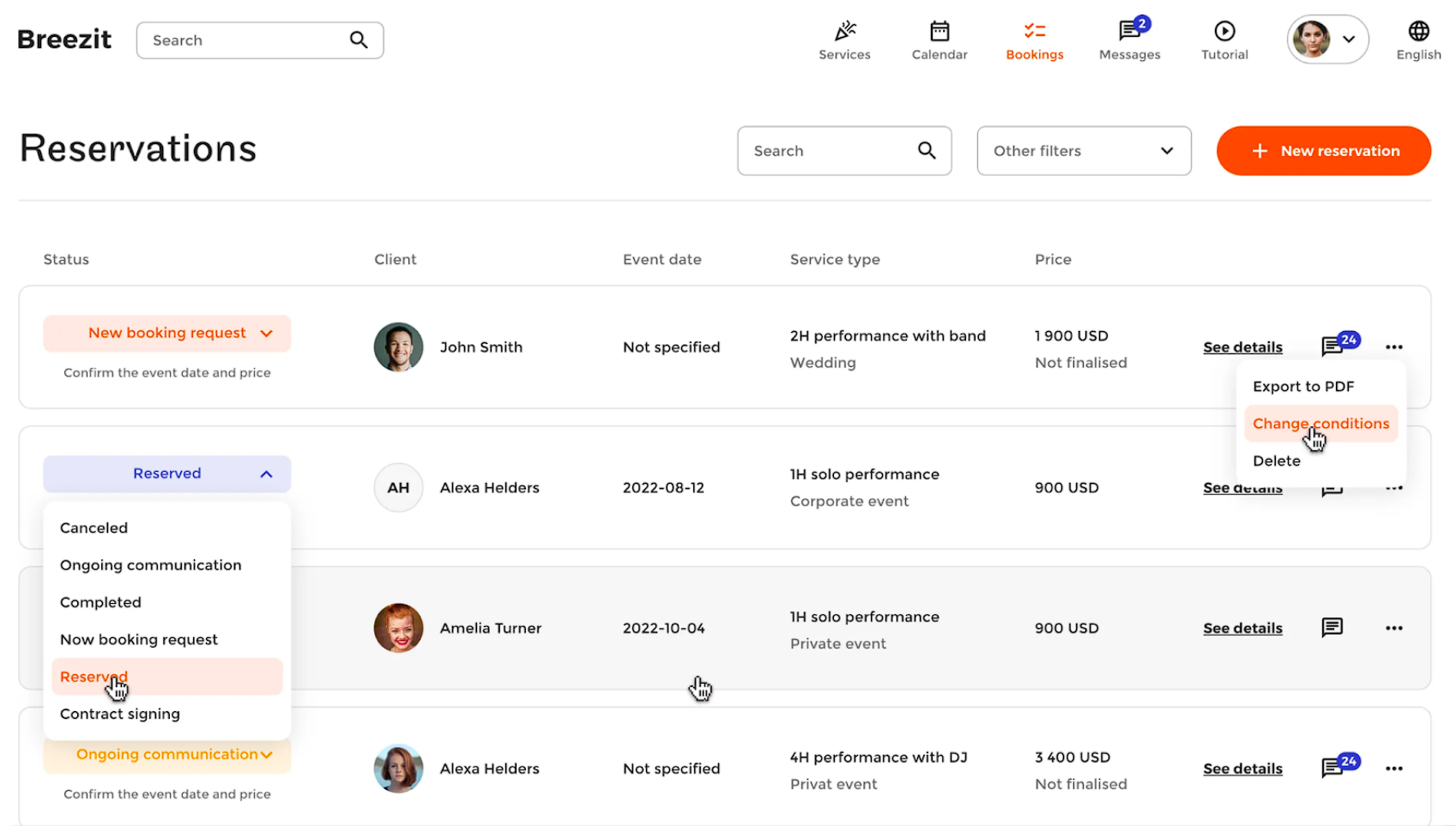Select Export to PDF
1456x826 pixels.
[x=1303, y=387]
